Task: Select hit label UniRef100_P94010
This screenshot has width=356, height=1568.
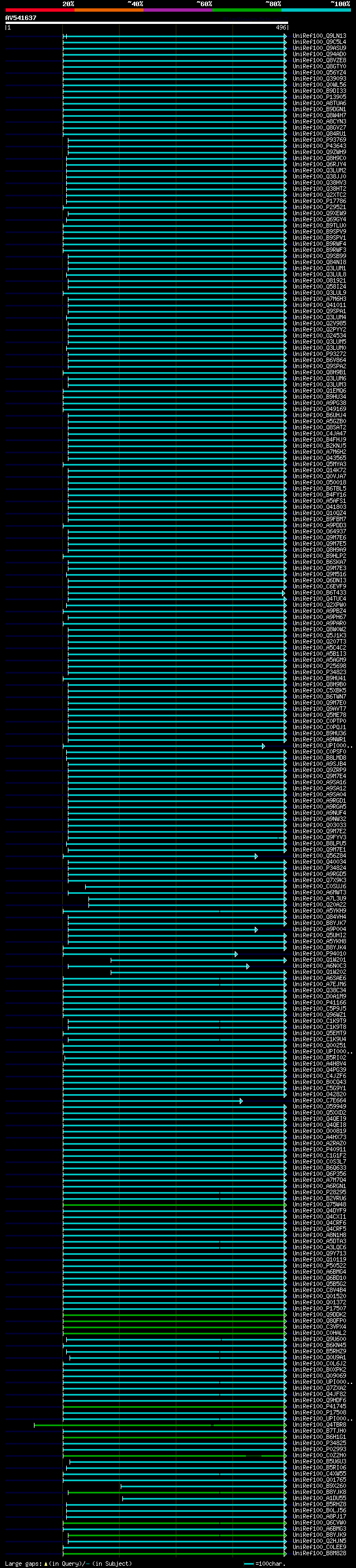Action: point(319,954)
